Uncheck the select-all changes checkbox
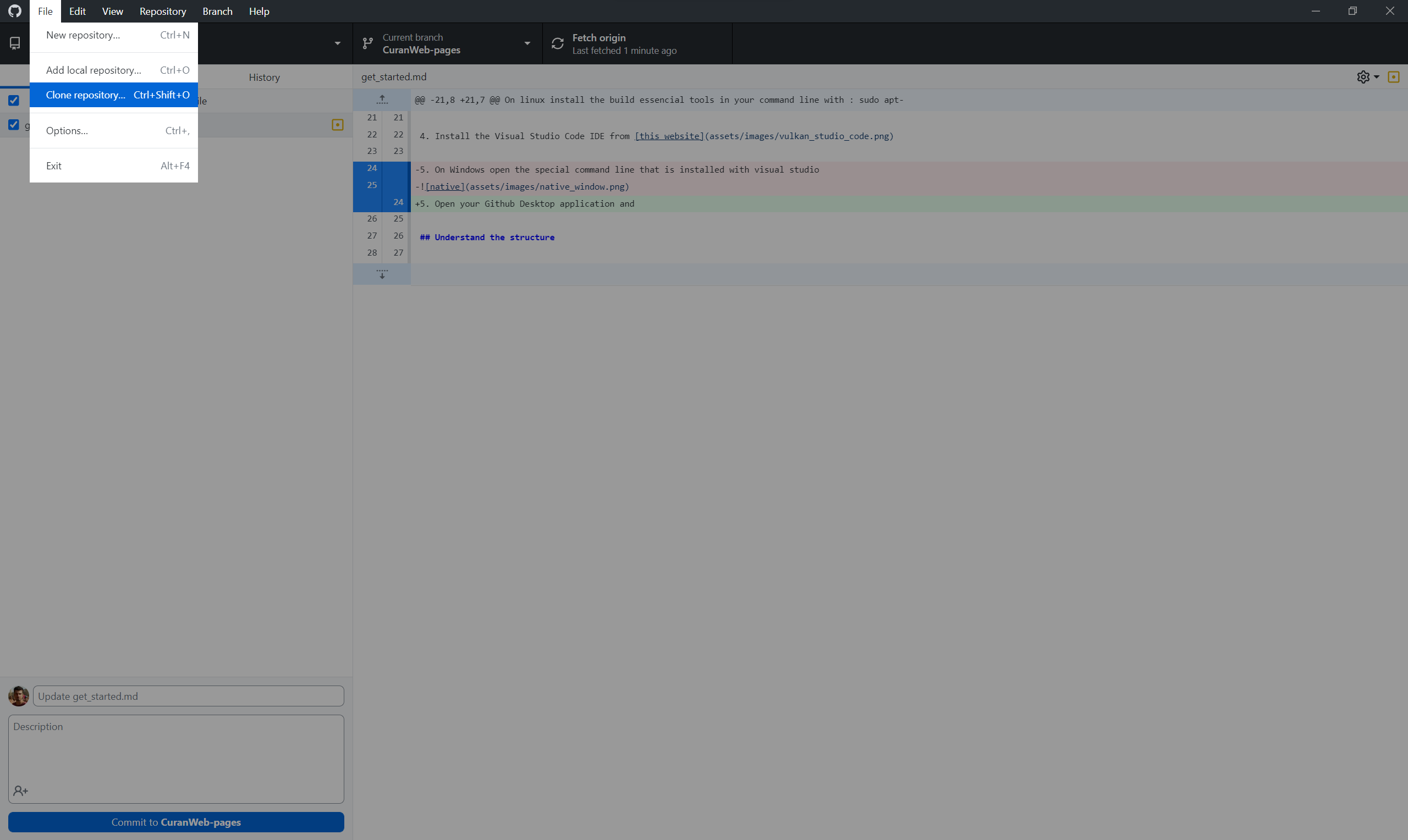The height and width of the screenshot is (840, 1408). click(14, 100)
